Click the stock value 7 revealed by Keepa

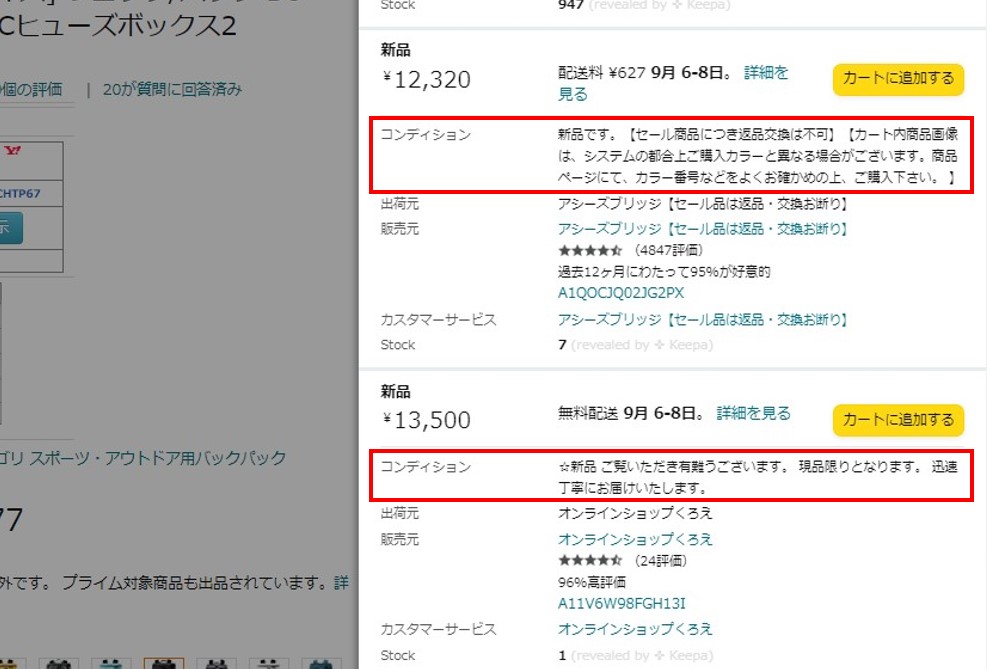click(562, 345)
